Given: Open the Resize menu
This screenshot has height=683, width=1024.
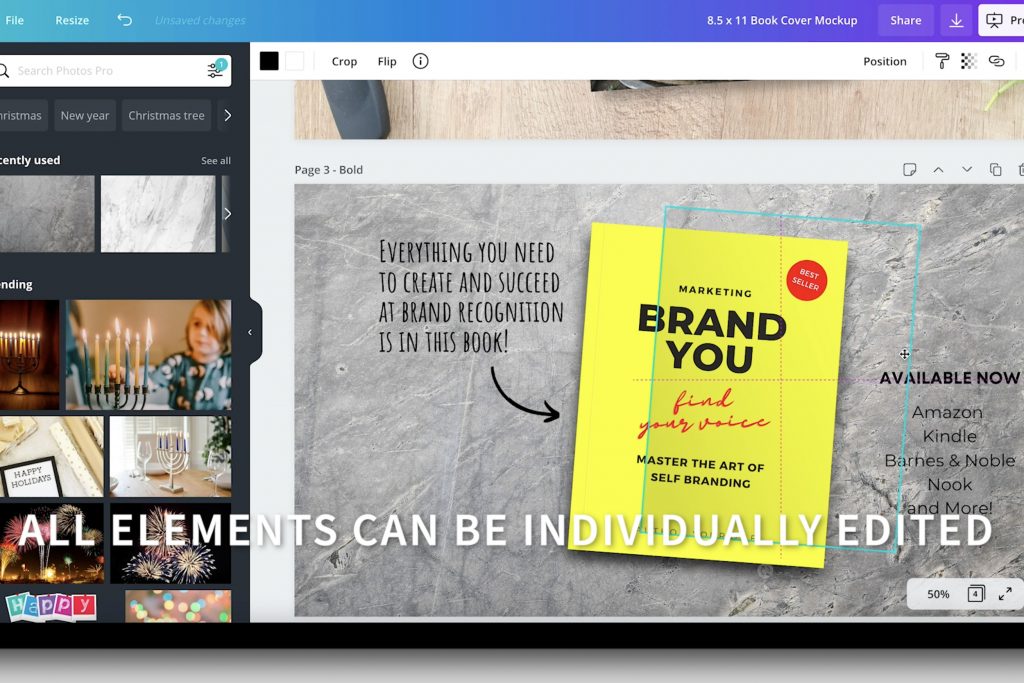Looking at the screenshot, I should click(71, 20).
